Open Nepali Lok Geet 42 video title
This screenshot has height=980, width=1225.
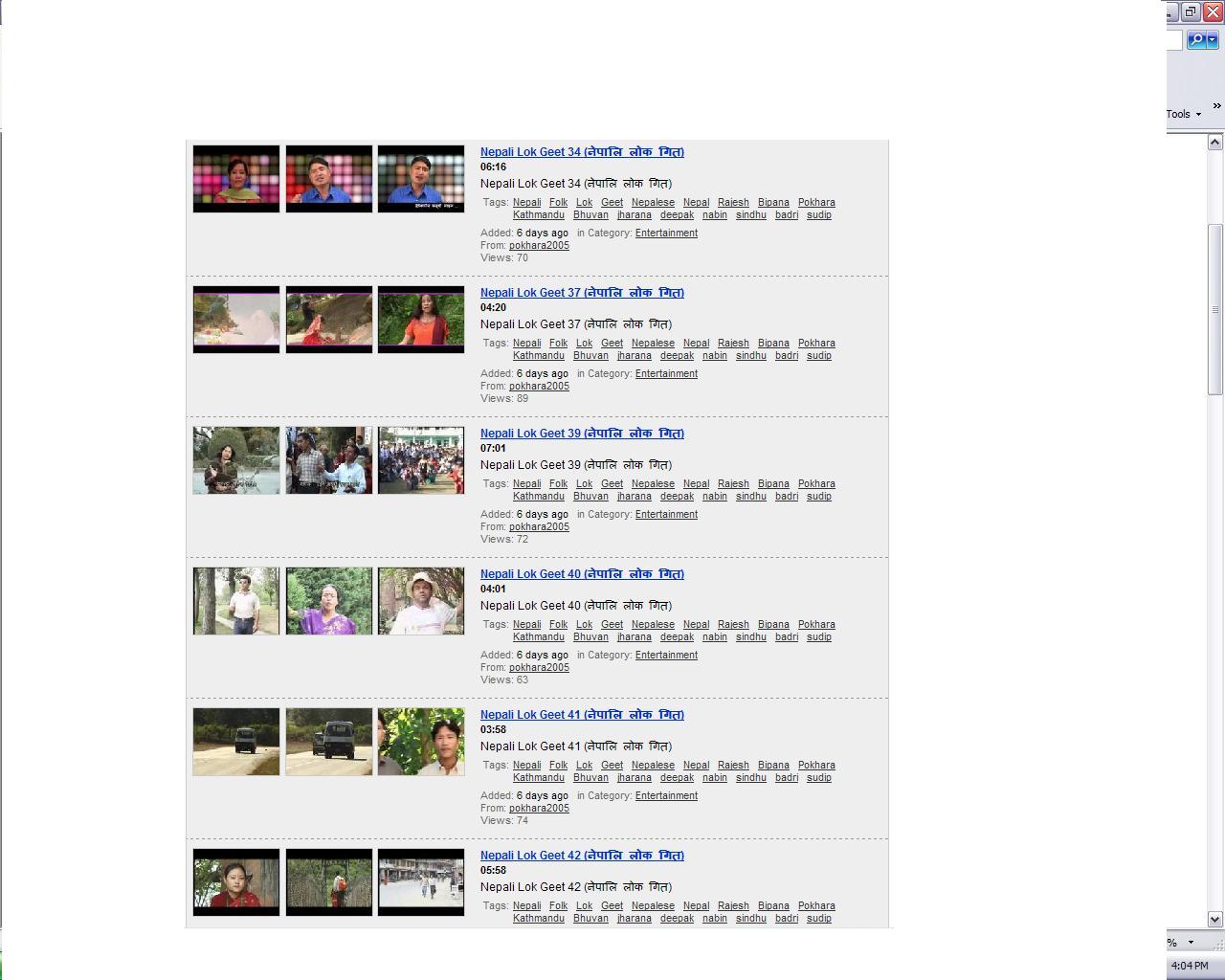[x=582, y=856]
